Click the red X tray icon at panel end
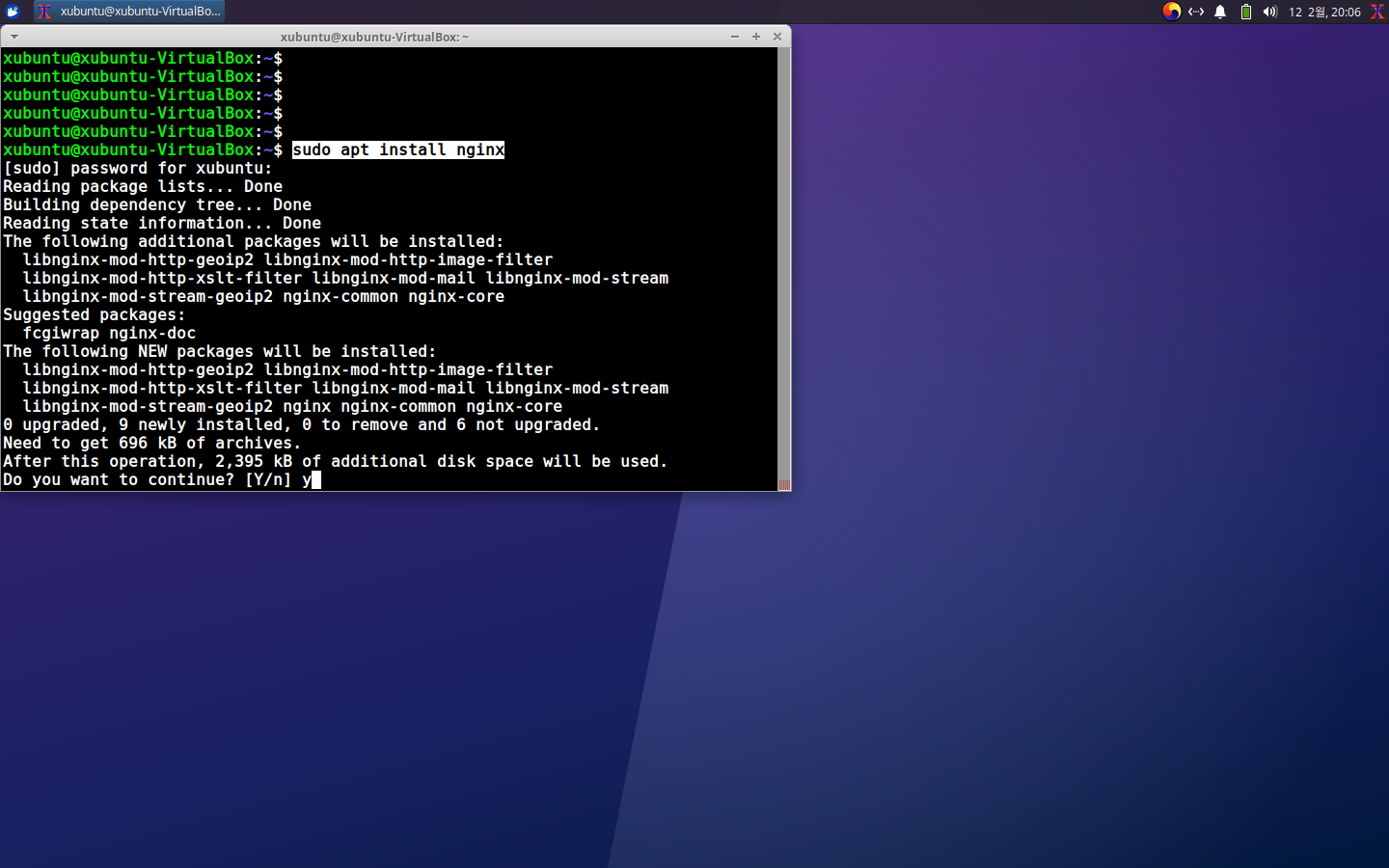 click(x=1377, y=12)
